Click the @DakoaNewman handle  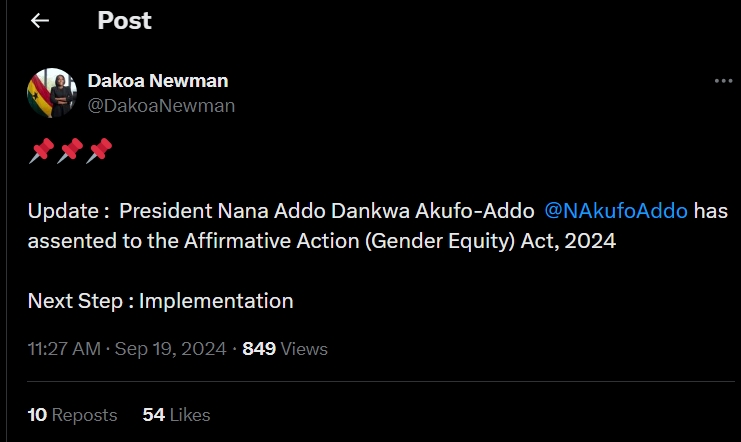pos(161,105)
